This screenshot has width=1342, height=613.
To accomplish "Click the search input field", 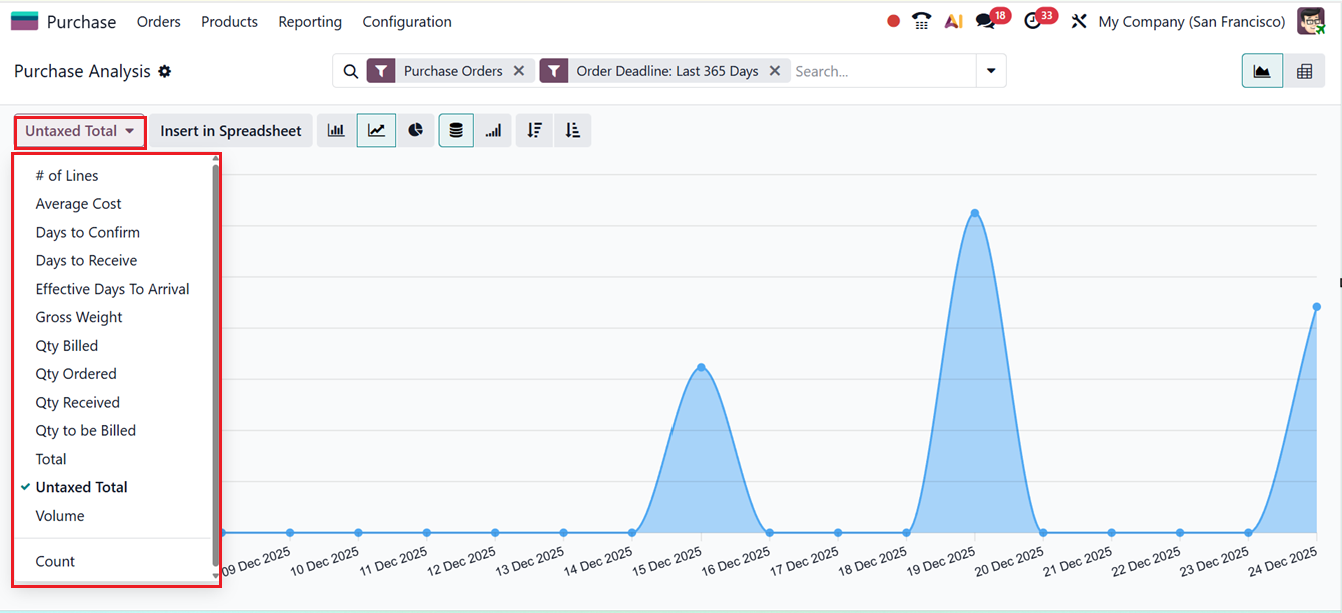I will point(880,71).
